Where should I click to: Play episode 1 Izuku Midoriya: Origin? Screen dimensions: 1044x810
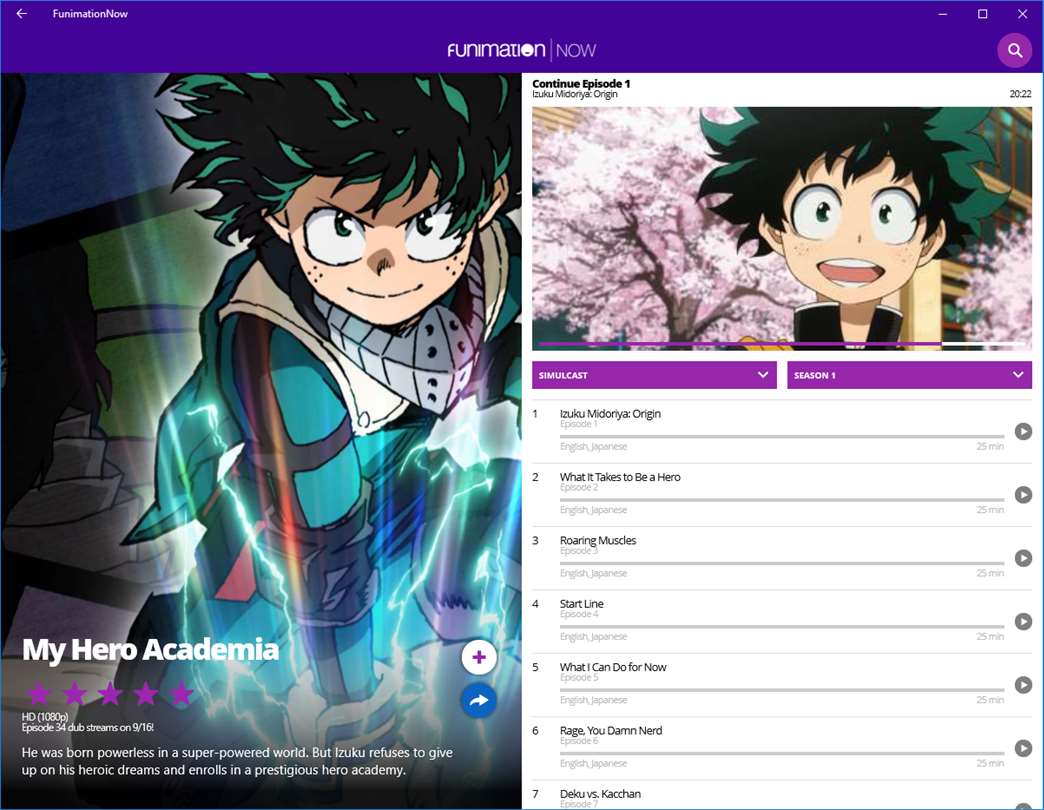pyautogui.click(x=1023, y=431)
